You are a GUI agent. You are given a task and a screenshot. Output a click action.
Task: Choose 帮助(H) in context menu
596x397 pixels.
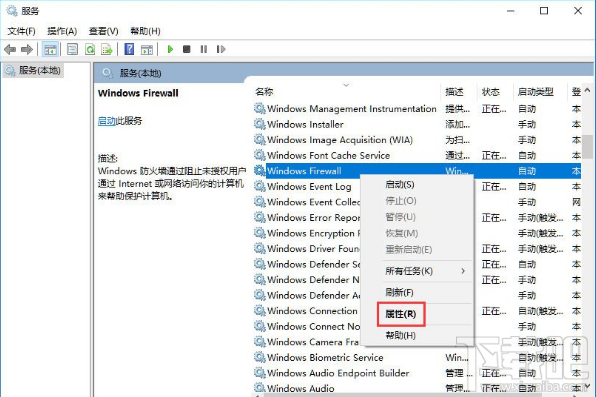(401, 335)
